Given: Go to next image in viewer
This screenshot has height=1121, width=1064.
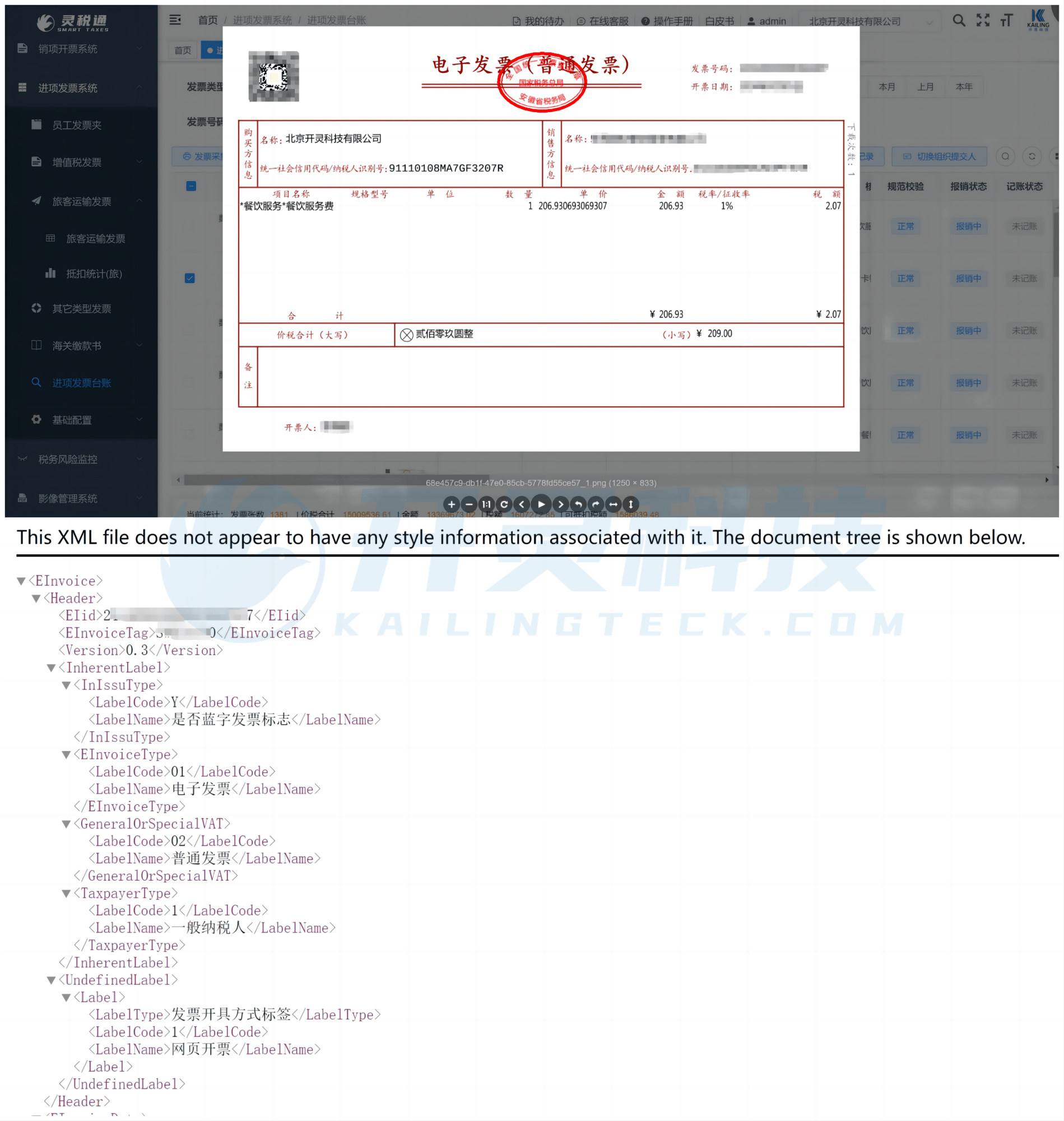Looking at the screenshot, I should pyautogui.click(x=561, y=504).
